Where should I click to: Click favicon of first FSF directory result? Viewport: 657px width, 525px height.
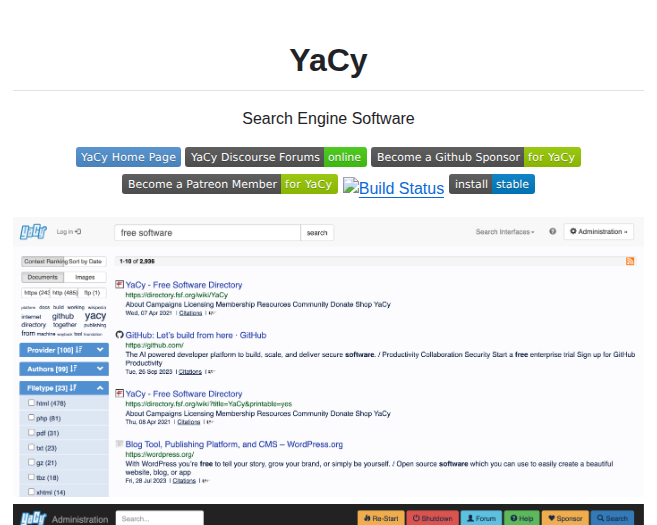(x=119, y=284)
